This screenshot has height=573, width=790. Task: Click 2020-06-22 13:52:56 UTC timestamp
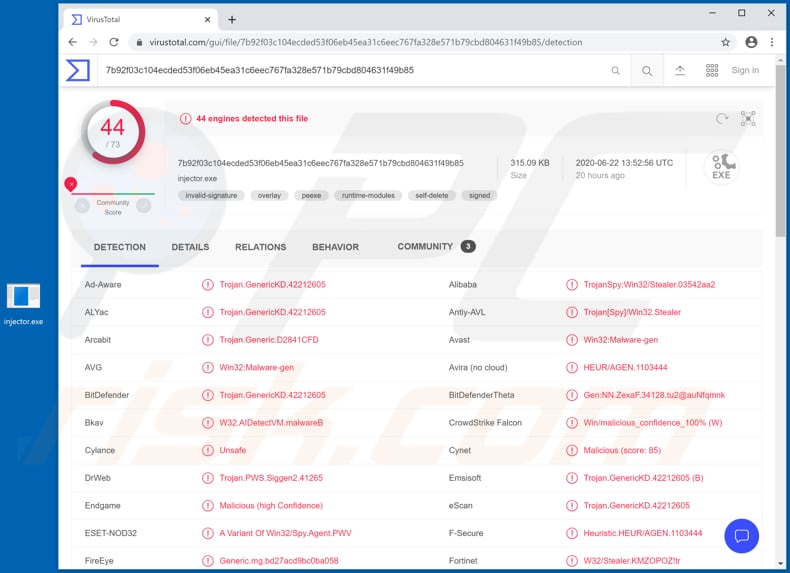(x=624, y=163)
